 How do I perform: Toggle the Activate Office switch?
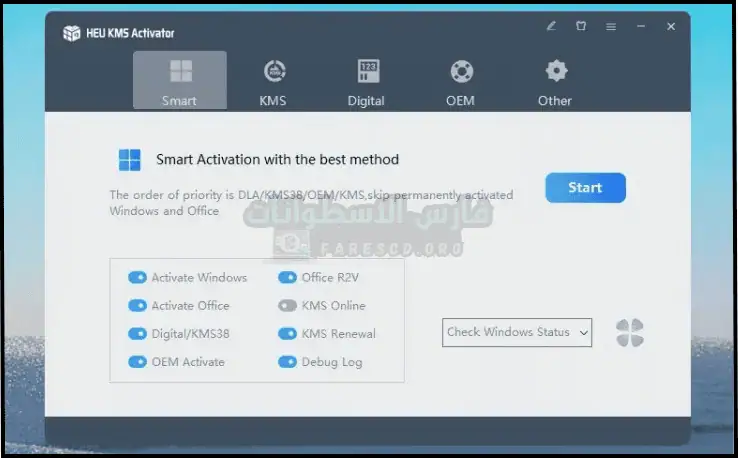(x=137, y=306)
